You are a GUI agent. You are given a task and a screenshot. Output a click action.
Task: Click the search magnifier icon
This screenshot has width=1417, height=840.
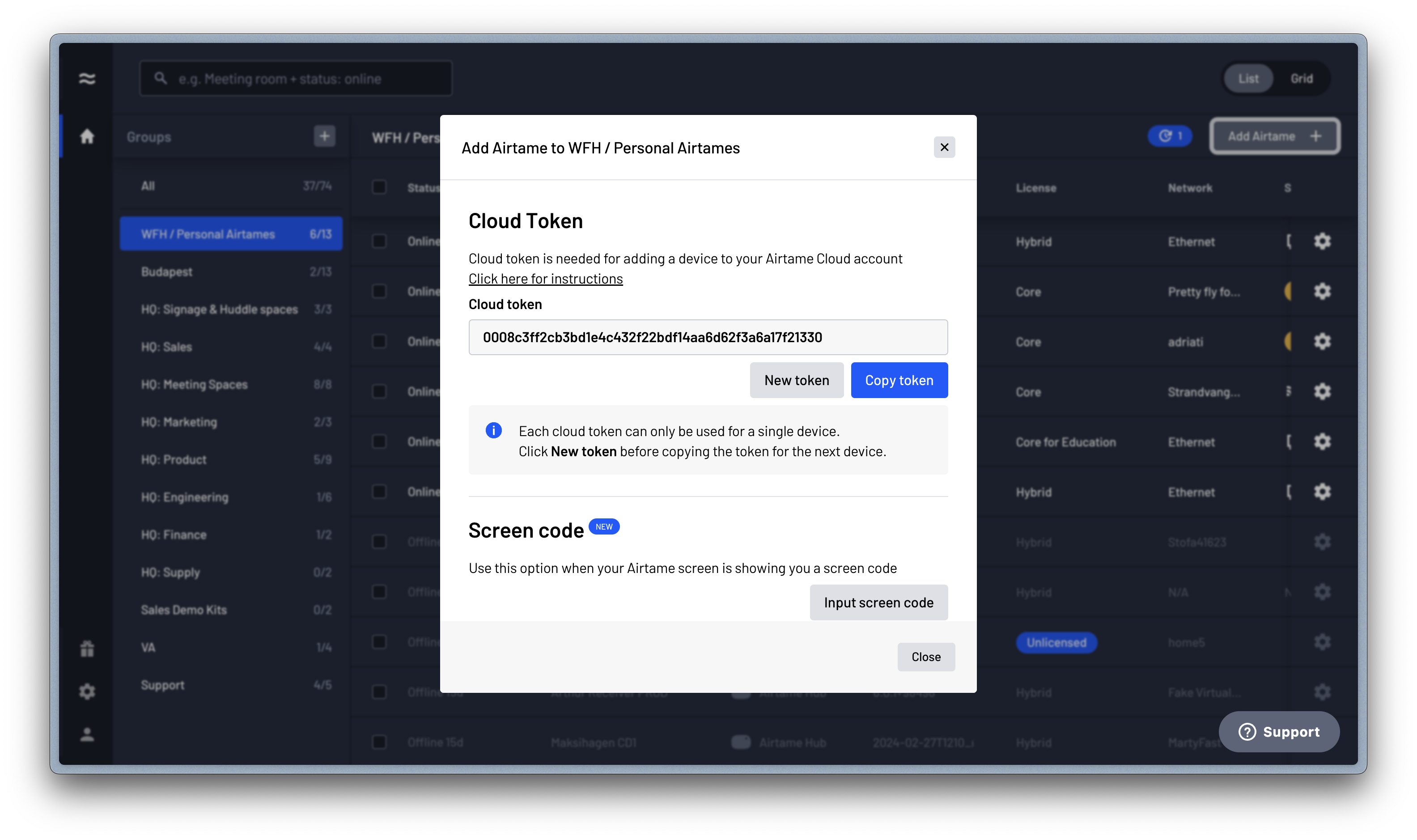[x=161, y=78]
